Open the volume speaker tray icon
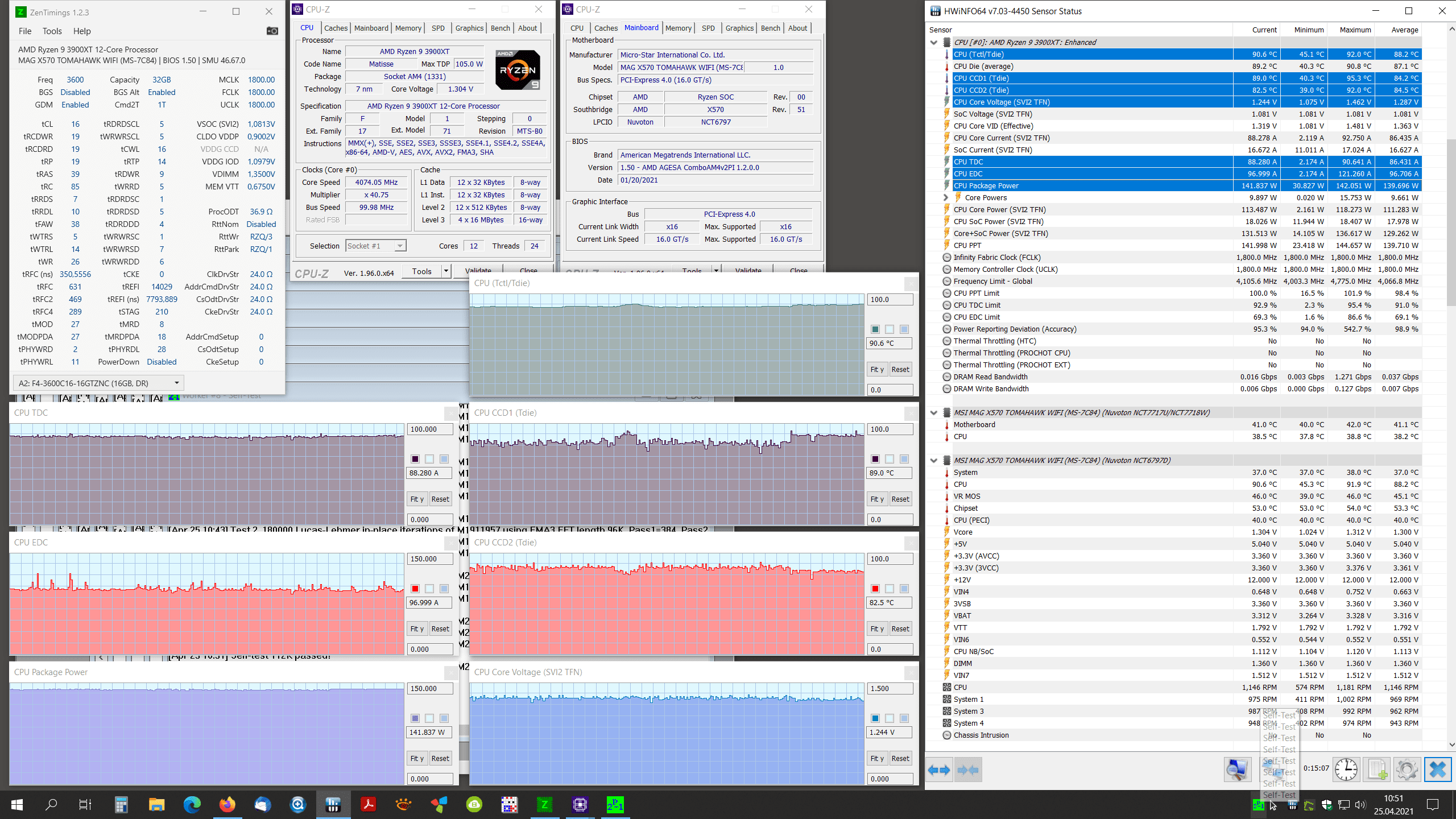Screen dimensions: 1456x819 (1360, 805)
